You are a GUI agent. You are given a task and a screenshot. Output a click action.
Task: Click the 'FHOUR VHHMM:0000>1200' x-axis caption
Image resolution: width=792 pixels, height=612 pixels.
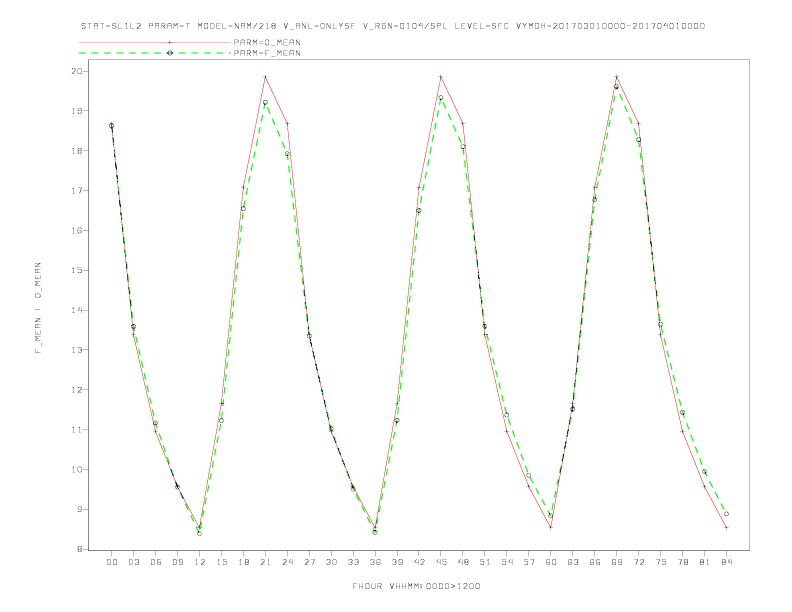point(416,586)
